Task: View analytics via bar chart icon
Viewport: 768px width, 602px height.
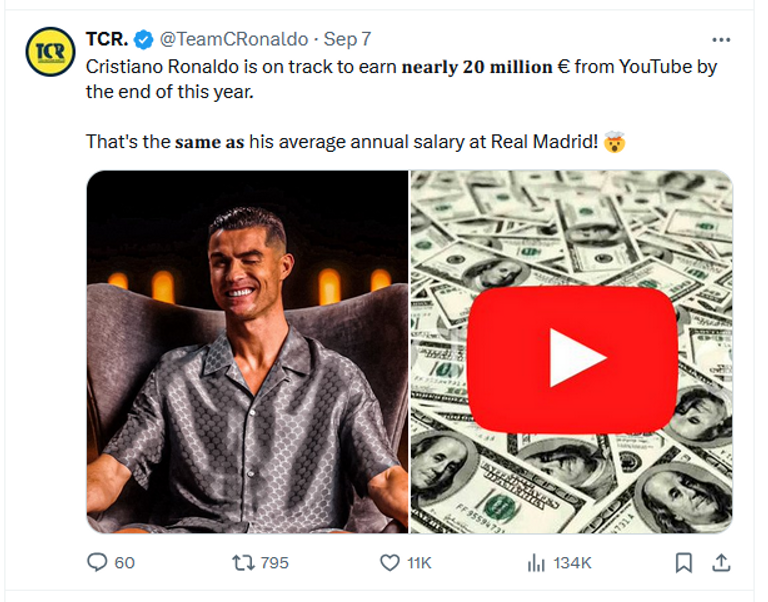Action: [536, 563]
